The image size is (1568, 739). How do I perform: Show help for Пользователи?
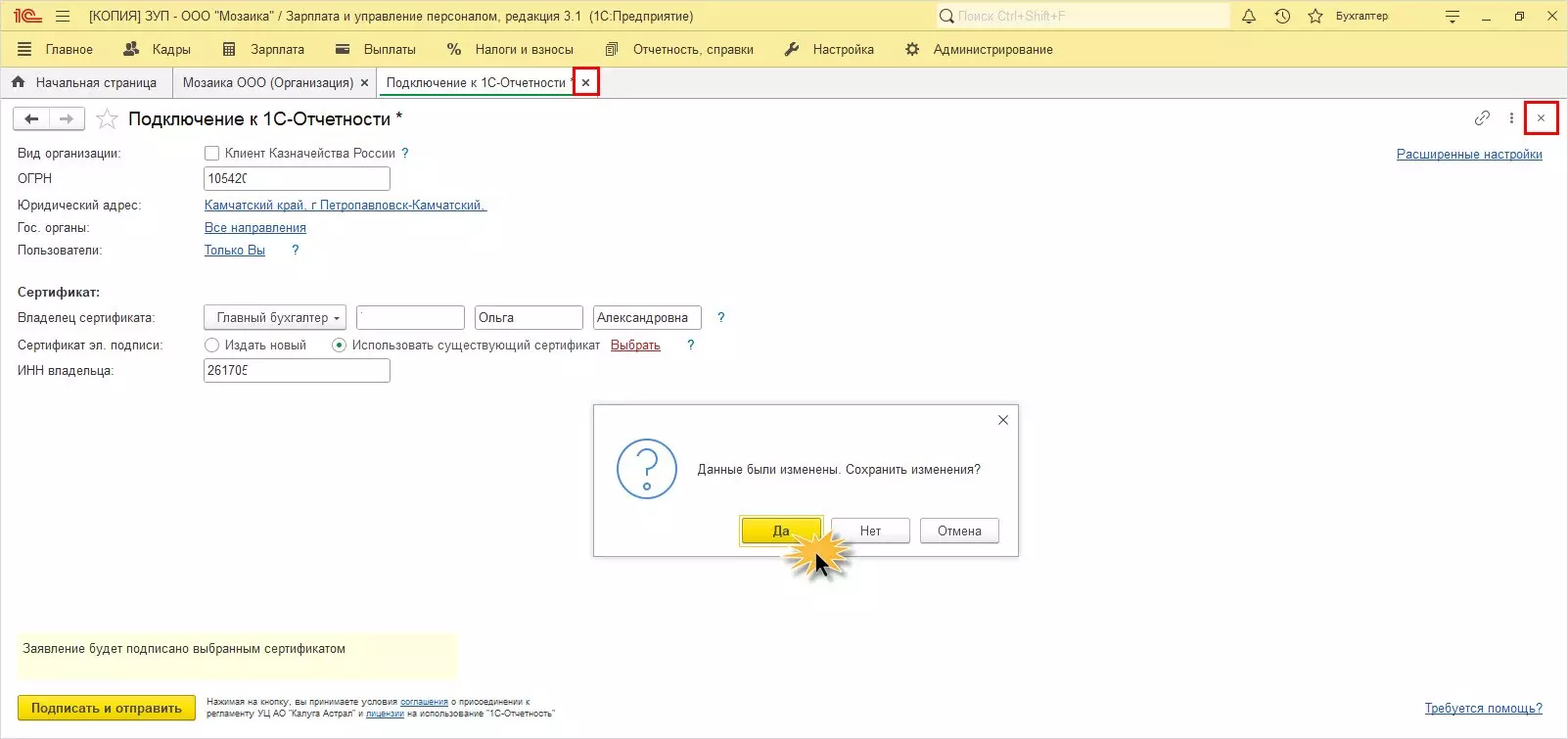[296, 251]
